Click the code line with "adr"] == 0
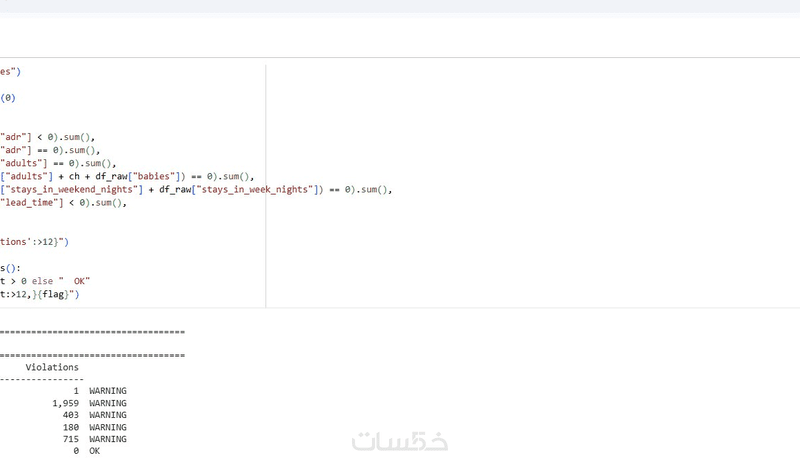 50,150
